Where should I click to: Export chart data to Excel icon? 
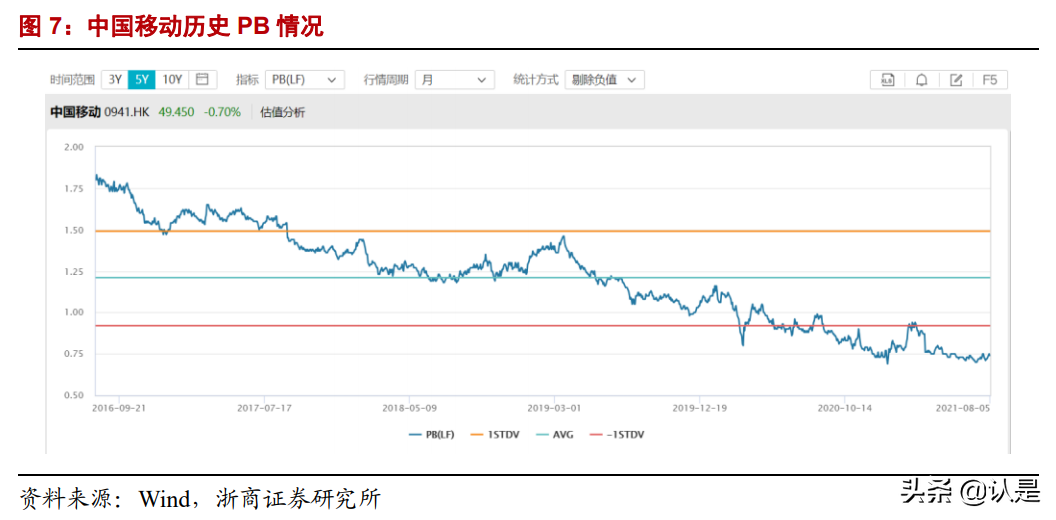[x=888, y=79]
